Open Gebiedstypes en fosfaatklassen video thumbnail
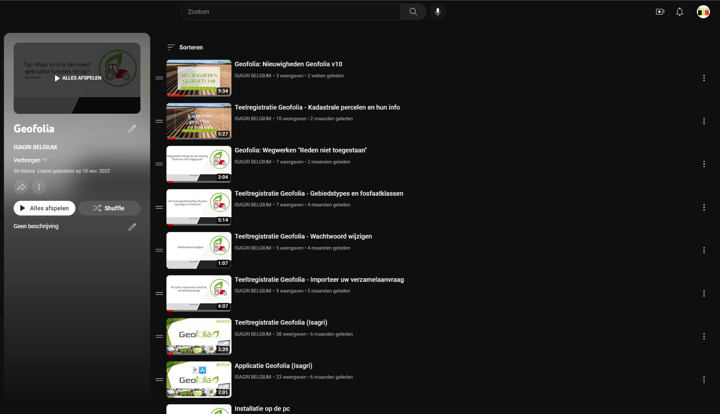This screenshot has height=414, width=720. (198, 207)
